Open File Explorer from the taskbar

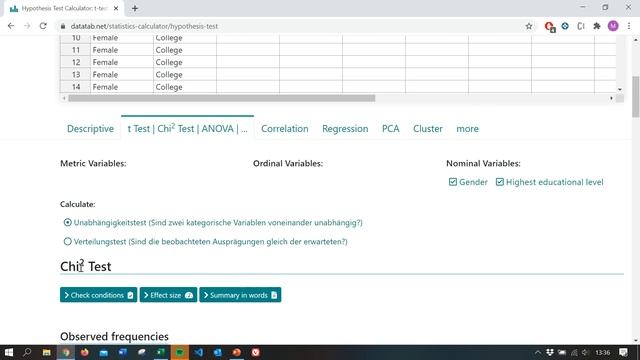tap(47, 352)
